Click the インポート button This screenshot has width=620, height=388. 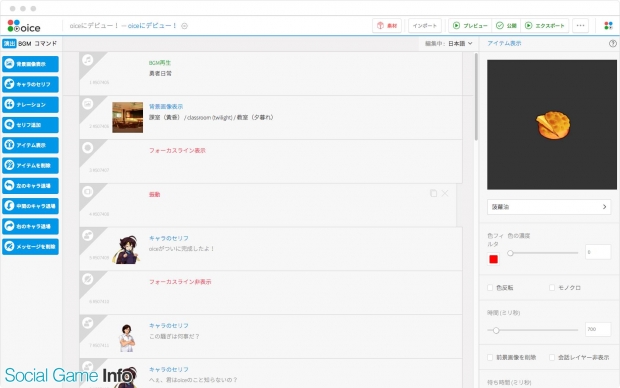[x=425, y=26]
